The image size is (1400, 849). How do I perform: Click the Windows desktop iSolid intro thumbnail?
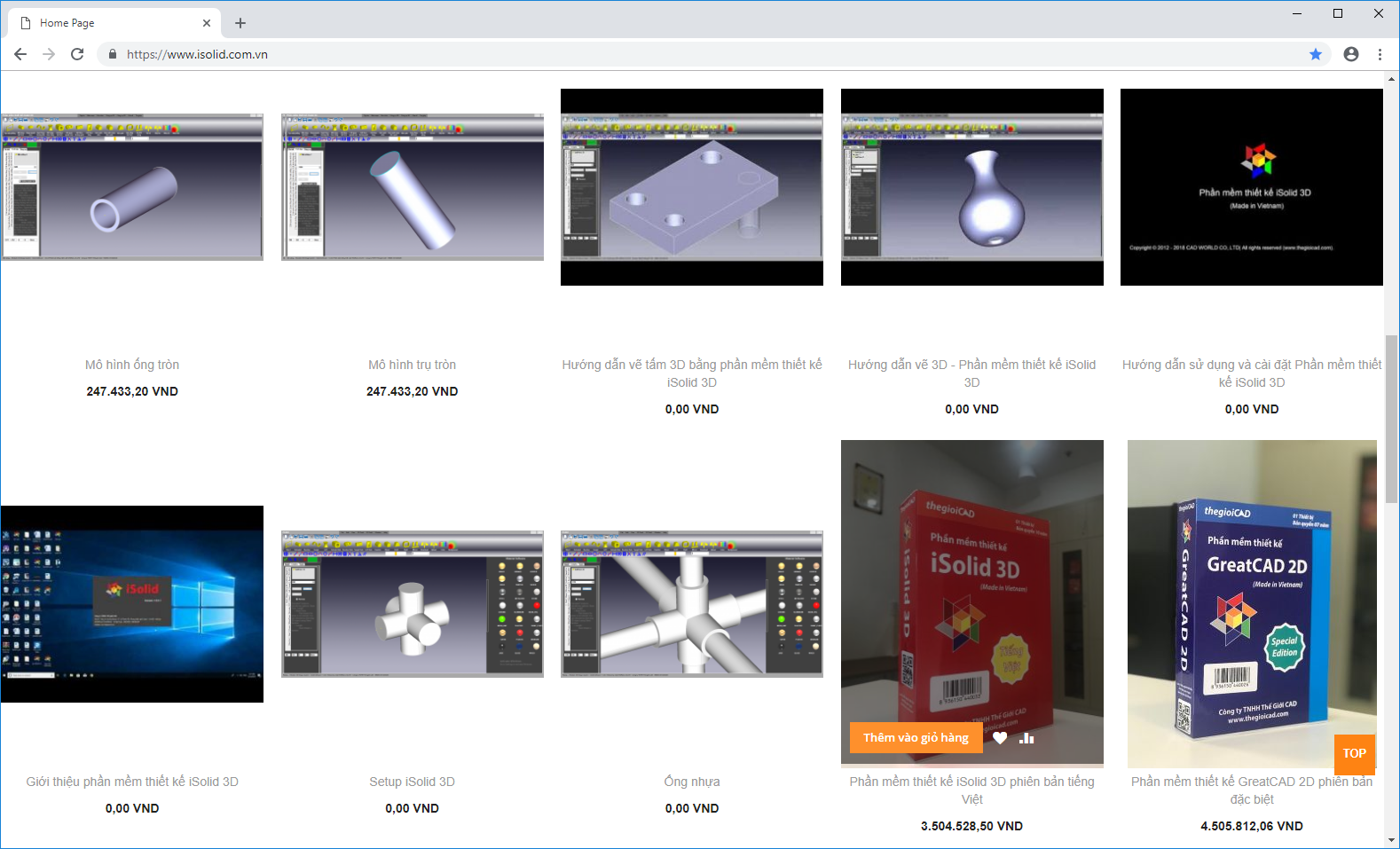(x=132, y=604)
